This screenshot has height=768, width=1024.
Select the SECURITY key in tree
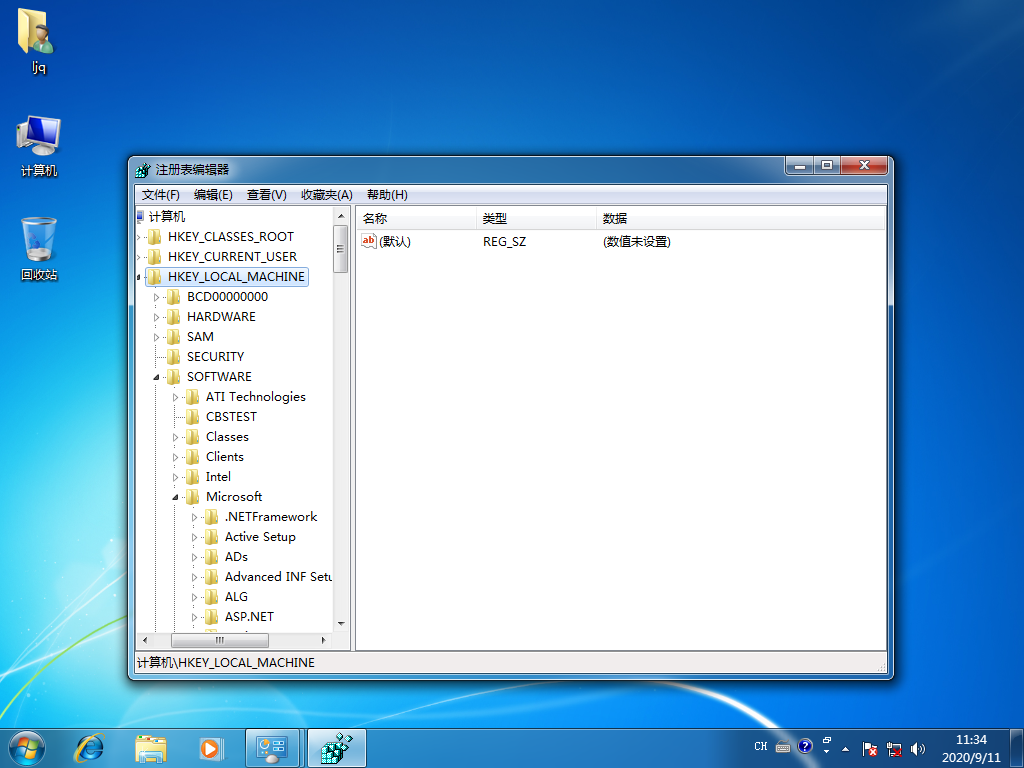[x=215, y=357]
